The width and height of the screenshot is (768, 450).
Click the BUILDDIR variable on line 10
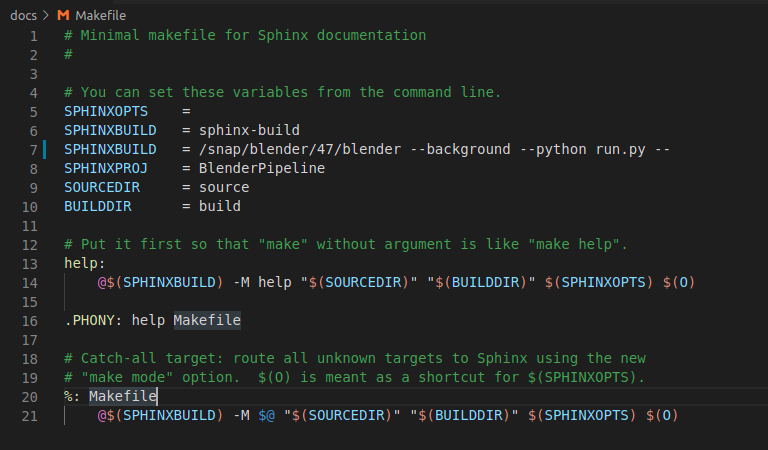pos(97,206)
